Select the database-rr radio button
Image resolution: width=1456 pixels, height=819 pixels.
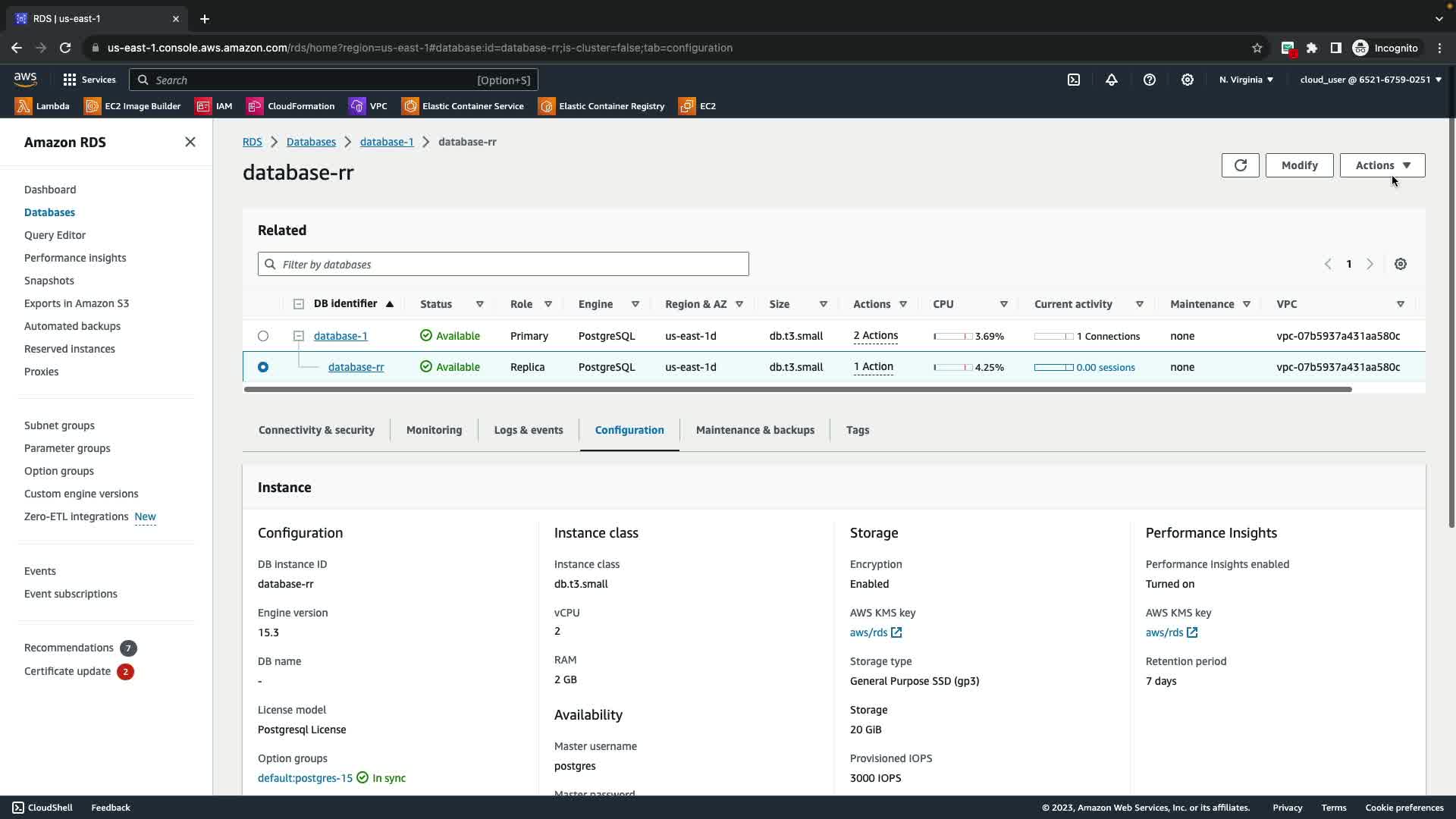[263, 367]
